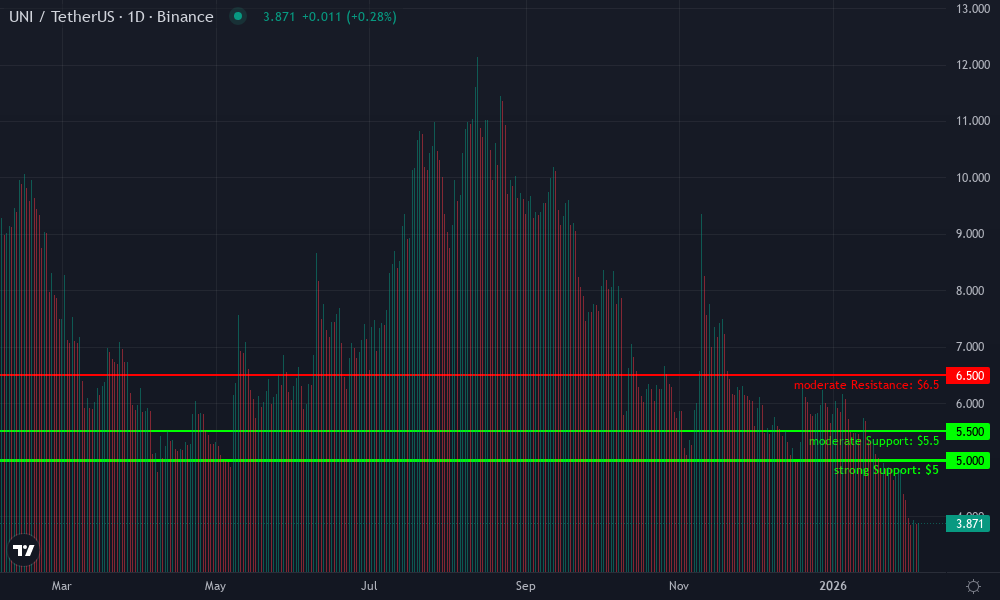Click the green market status dot
1000x600 pixels.
[238, 17]
